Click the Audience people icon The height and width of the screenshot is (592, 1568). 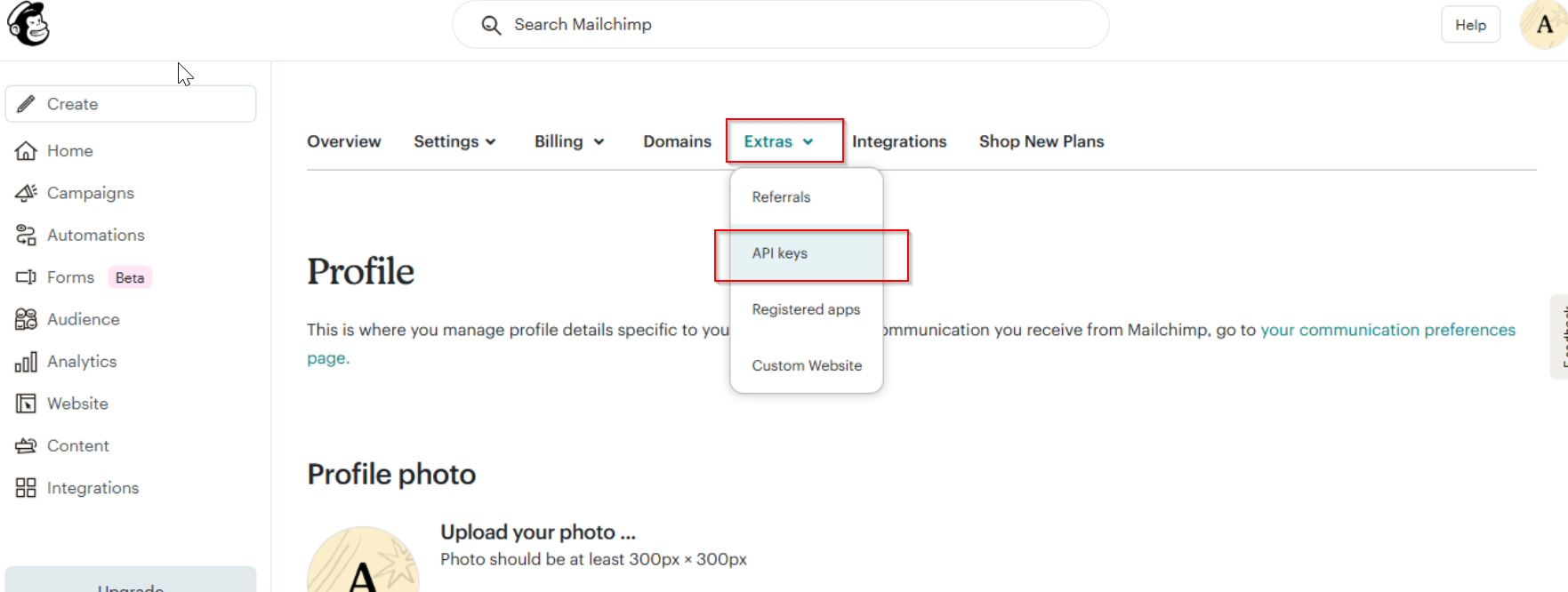[x=26, y=319]
